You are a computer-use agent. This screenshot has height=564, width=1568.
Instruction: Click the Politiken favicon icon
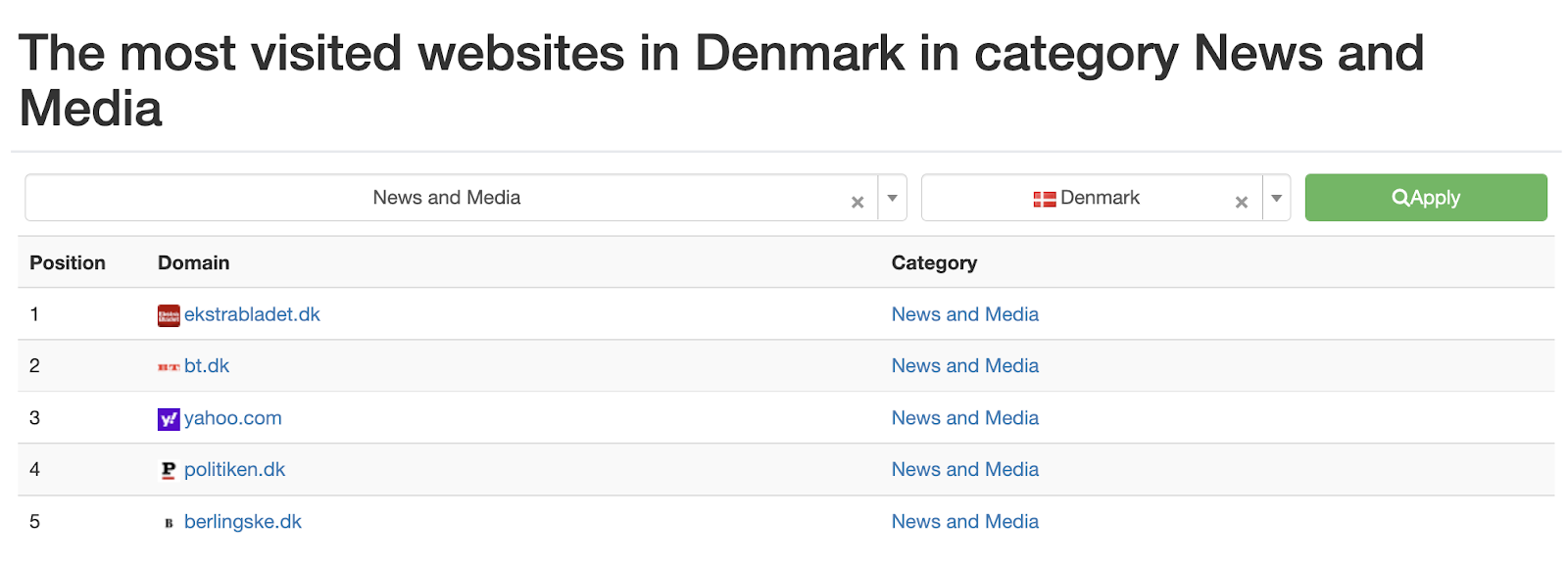169,471
